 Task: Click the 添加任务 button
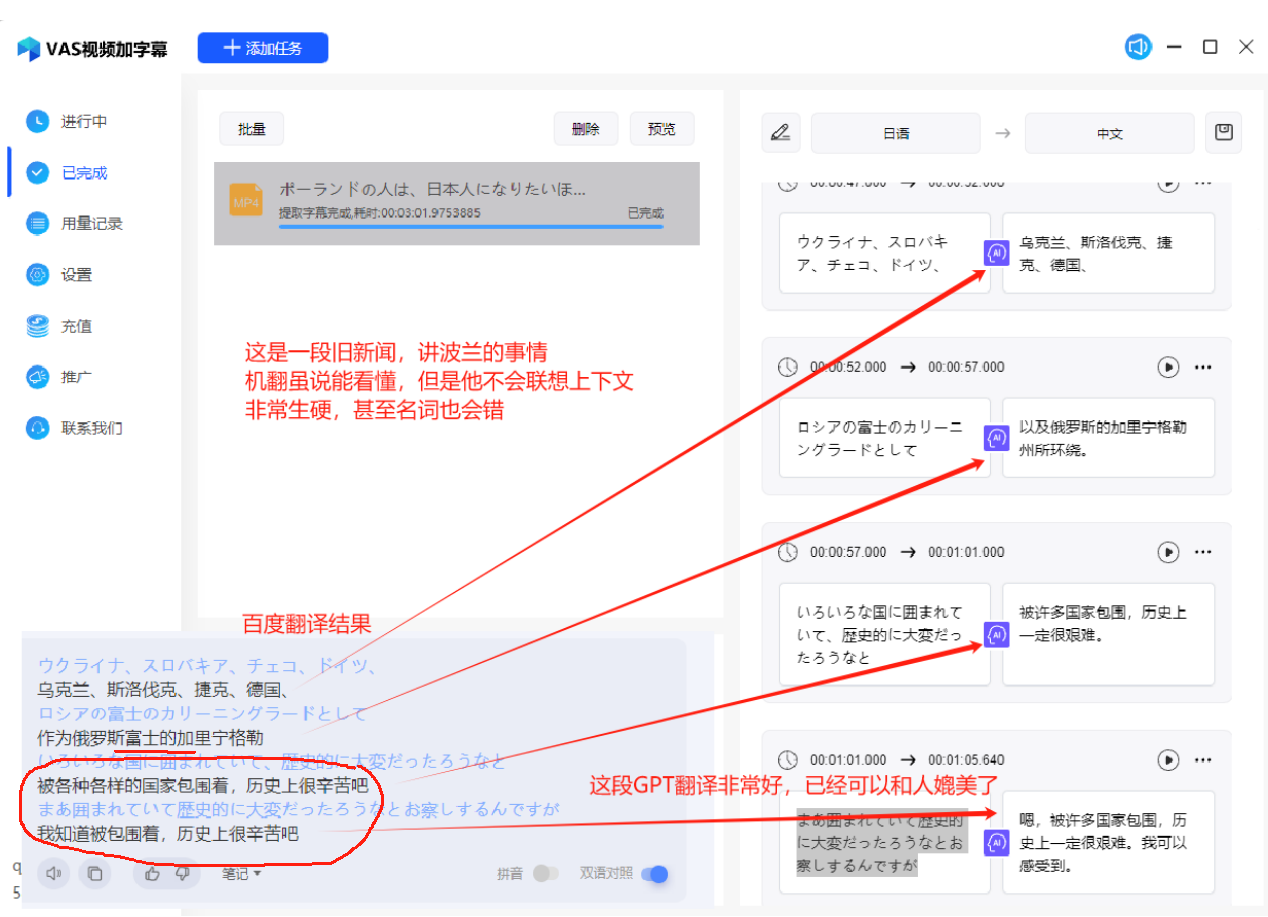(262, 47)
